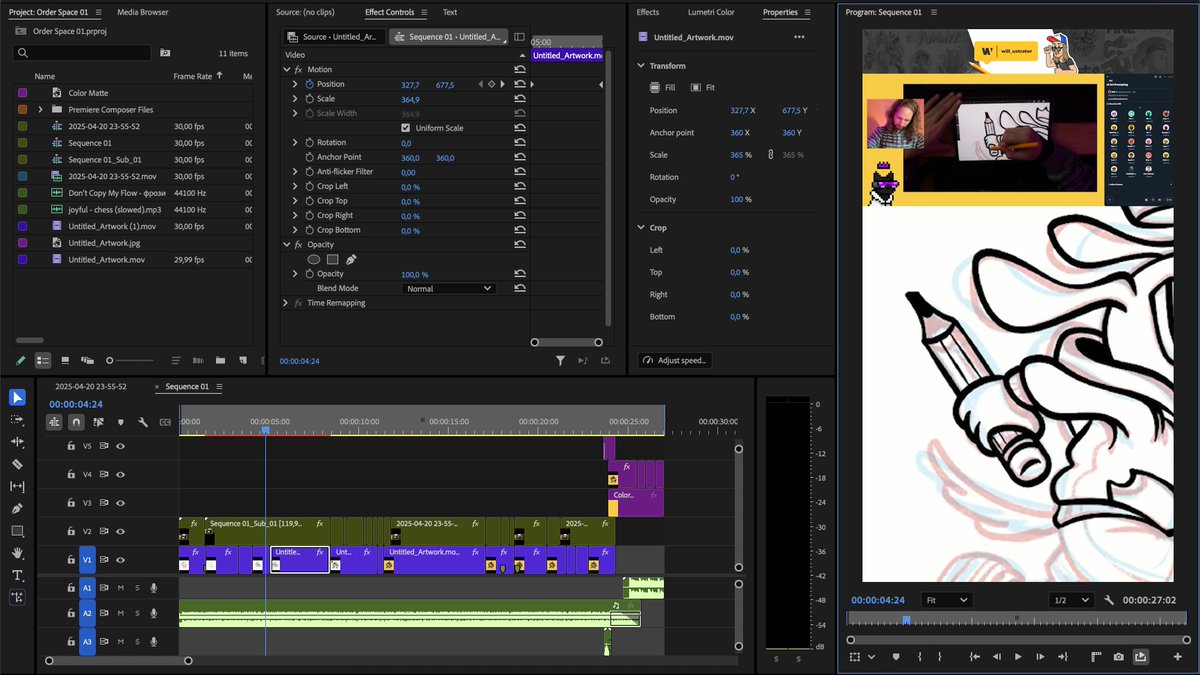Collapse the Transform section in Properties

click(x=641, y=66)
